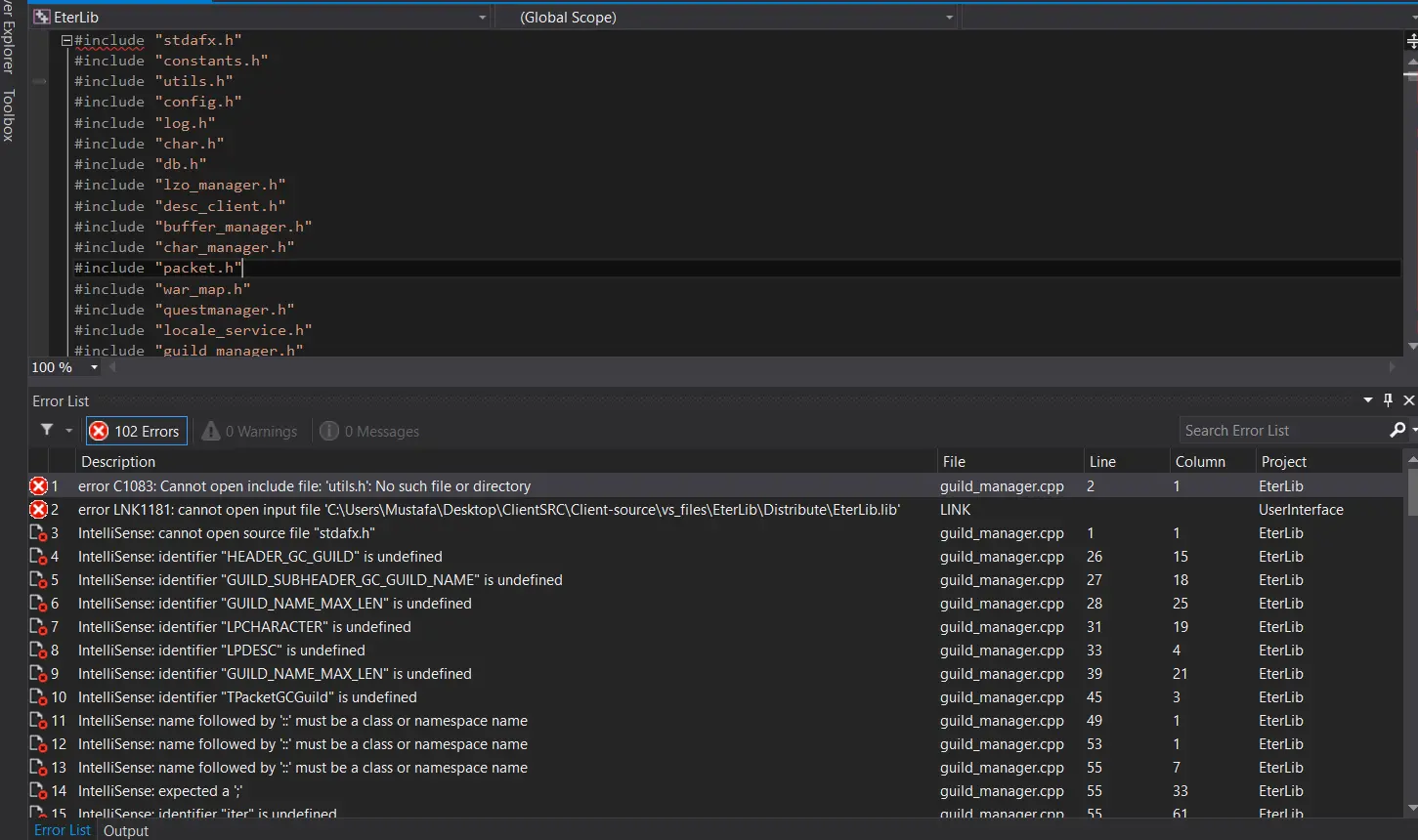Click the split editor handle above the scrollbar
Image resolution: width=1418 pixels, height=840 pixels.
[1411, 40]
